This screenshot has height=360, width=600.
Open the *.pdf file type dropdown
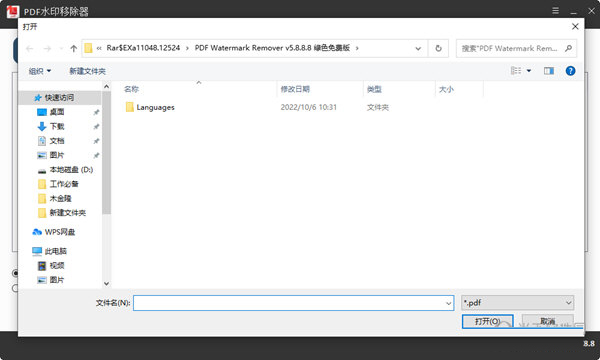[517, 303]
